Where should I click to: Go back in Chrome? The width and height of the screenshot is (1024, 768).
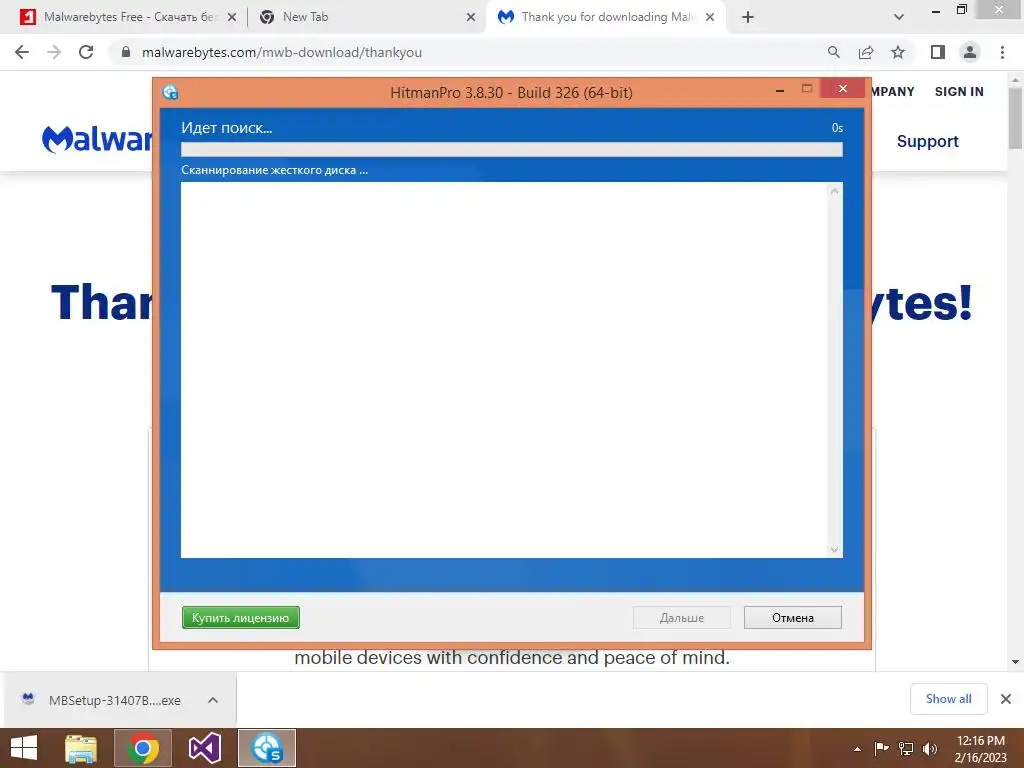click(x=22, y=52)
